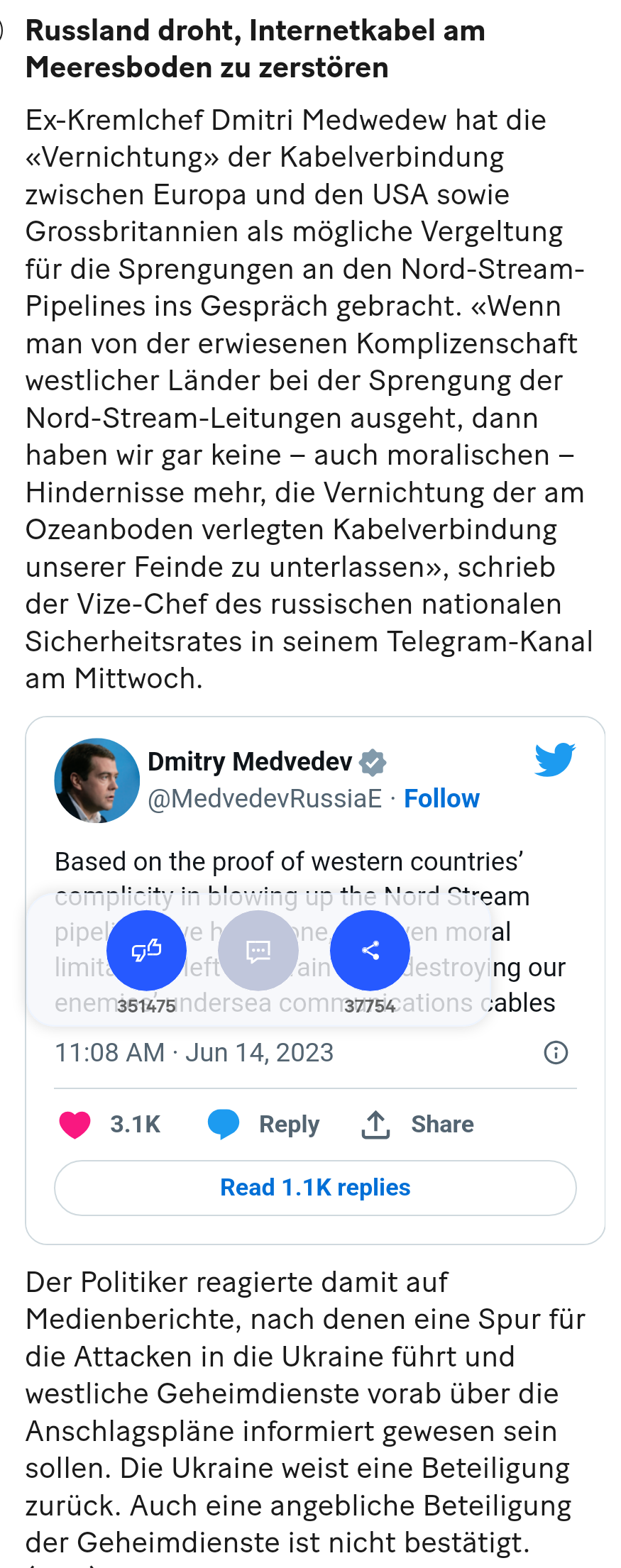Tap the embedded tweet text starting 'Based on the proof'
The image size is (621, 1568).
coord(289,862)
